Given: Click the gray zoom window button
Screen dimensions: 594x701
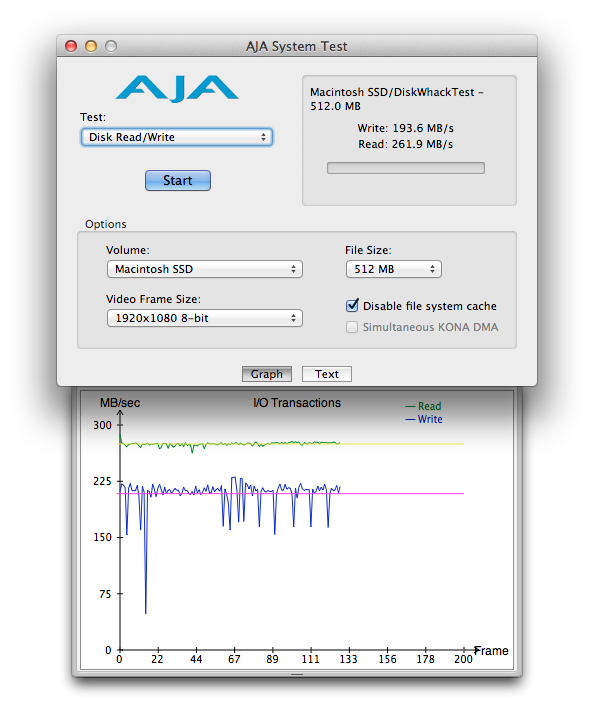Looking at the screenshot, I should tap(111, 46).
